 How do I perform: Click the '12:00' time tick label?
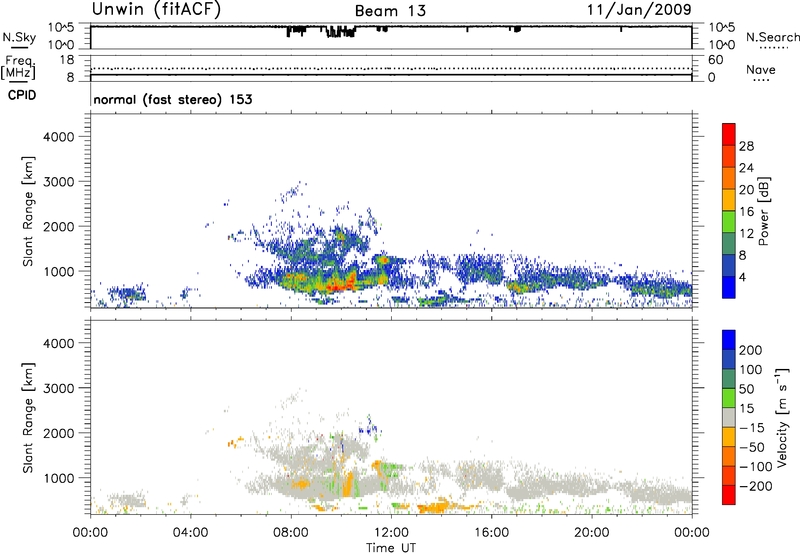pos(391,533)
